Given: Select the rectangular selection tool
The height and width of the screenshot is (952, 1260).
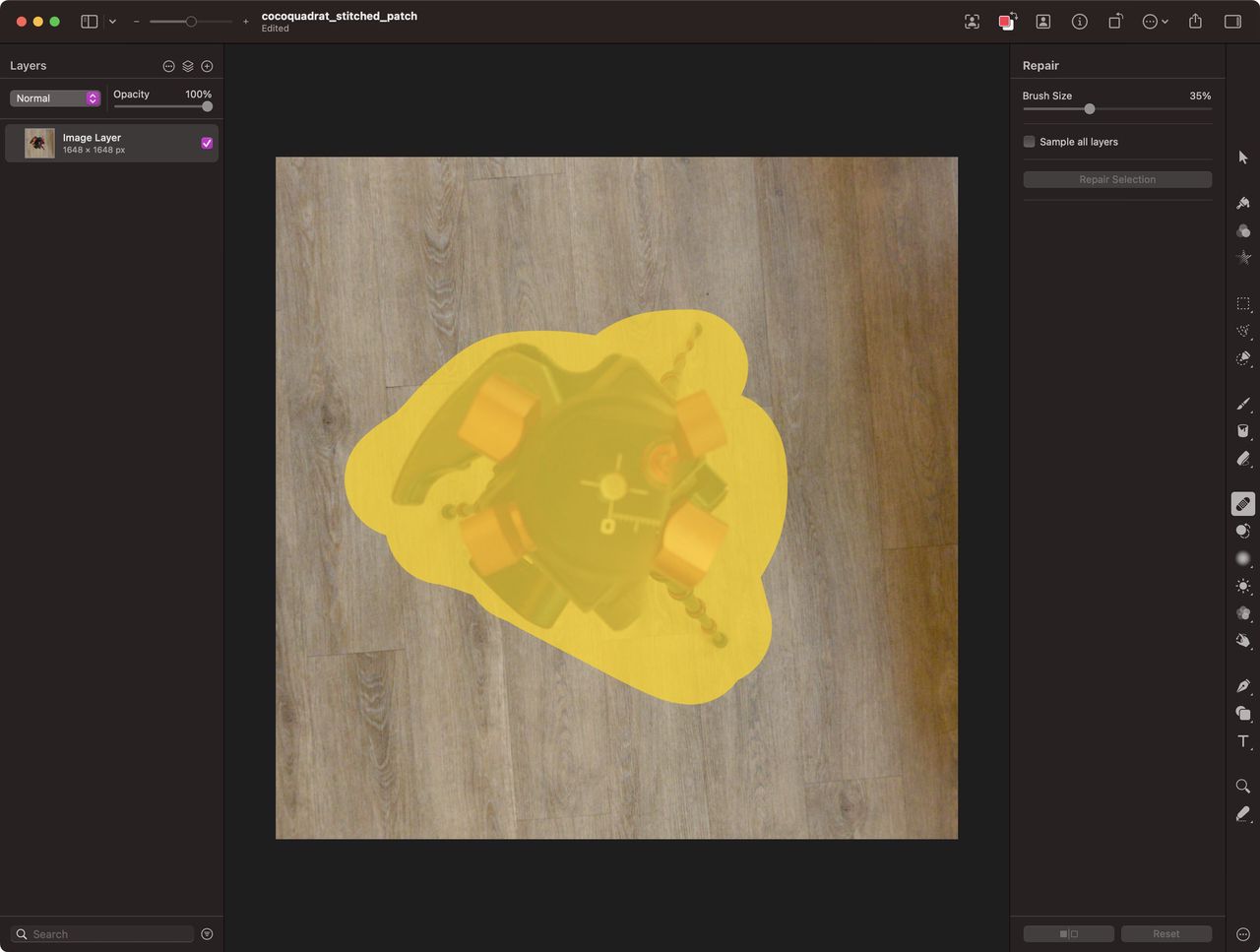Looking at the screenshot, I should click(1243, 303).
